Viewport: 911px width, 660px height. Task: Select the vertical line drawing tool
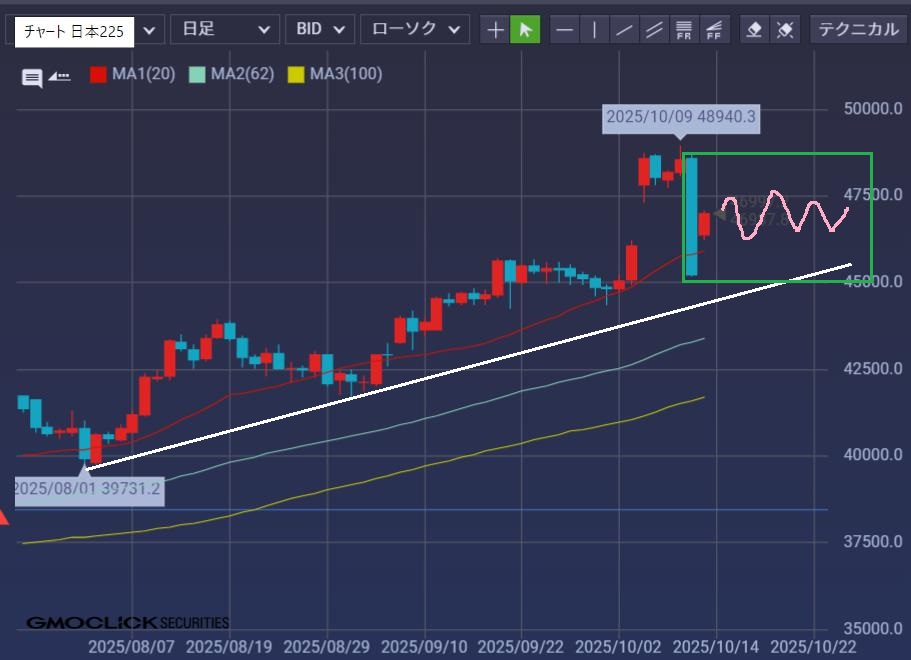coord(595,30)
